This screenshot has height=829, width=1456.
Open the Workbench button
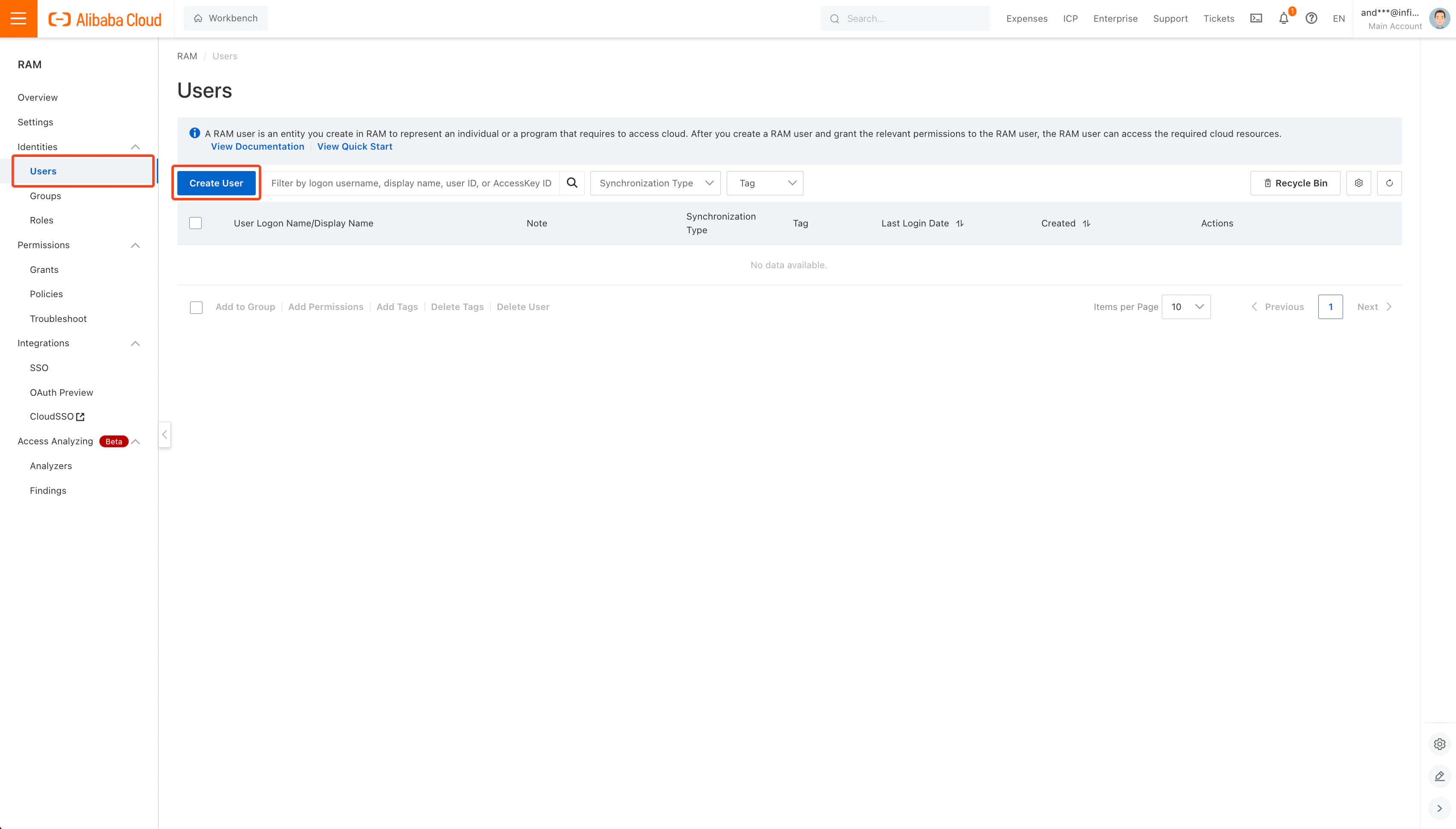pyautogui.click(x=225, y=18)
